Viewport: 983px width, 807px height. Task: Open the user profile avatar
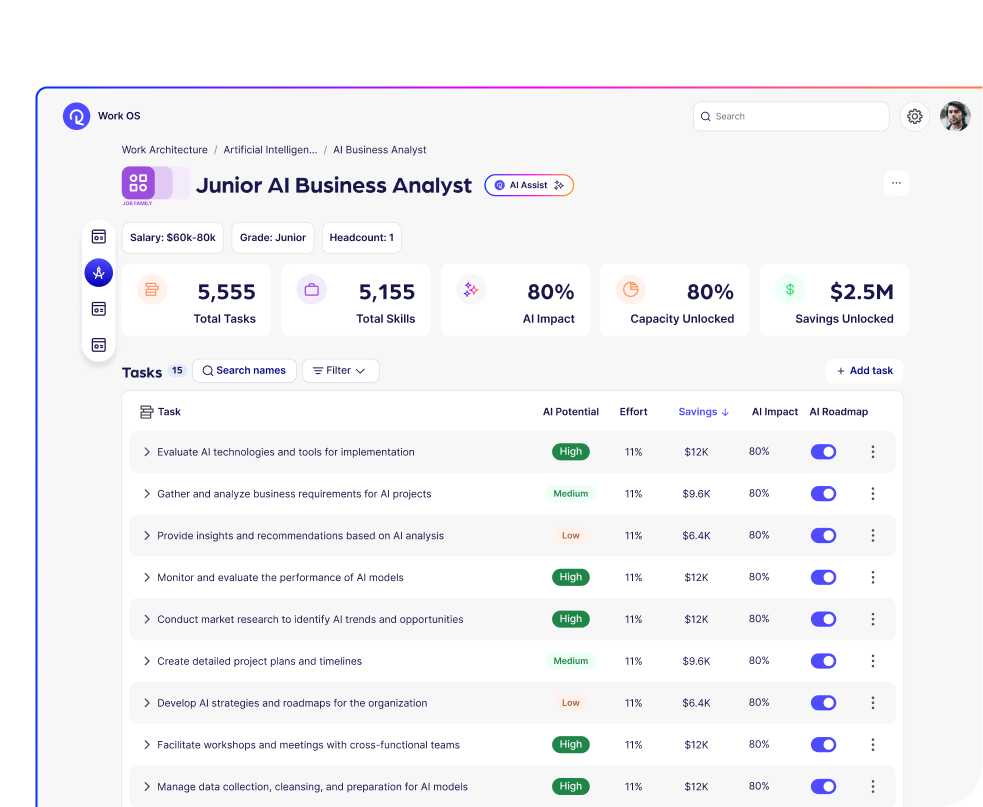tap(955, 116)
